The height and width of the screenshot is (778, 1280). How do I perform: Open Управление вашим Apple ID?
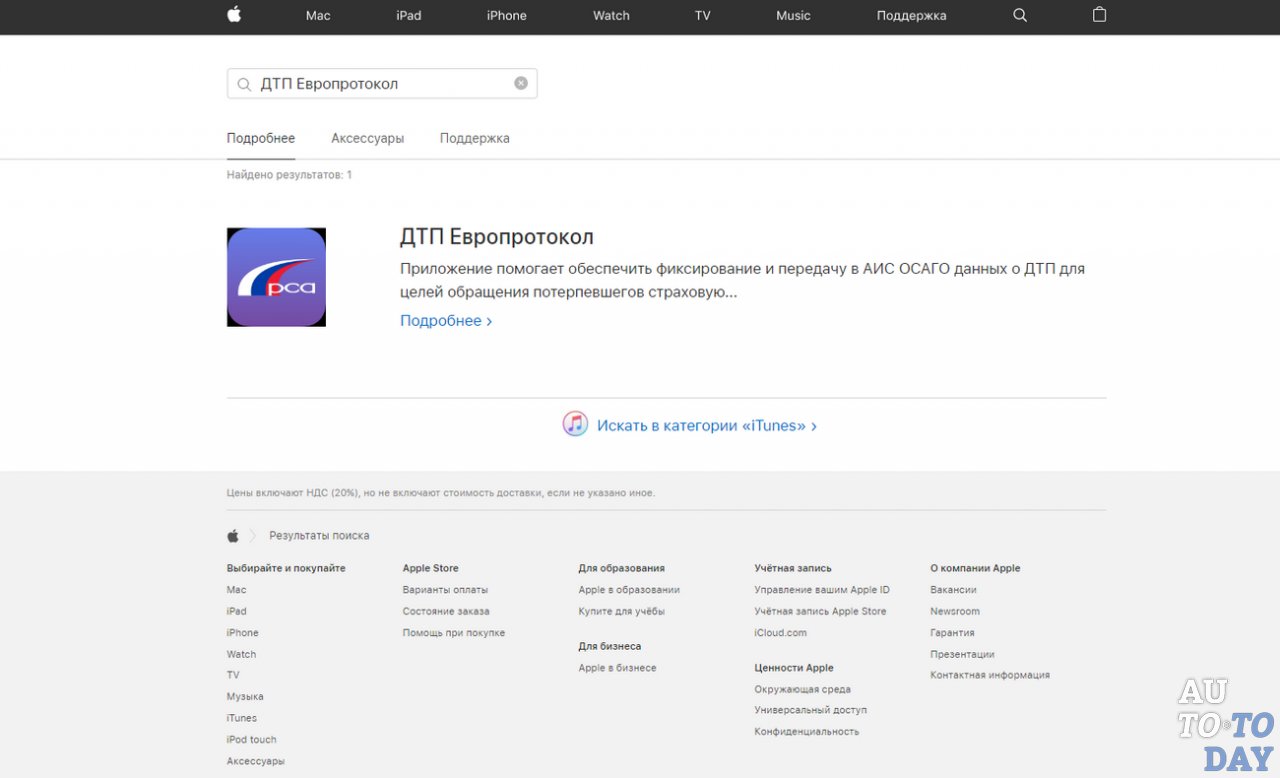[822, 589]
